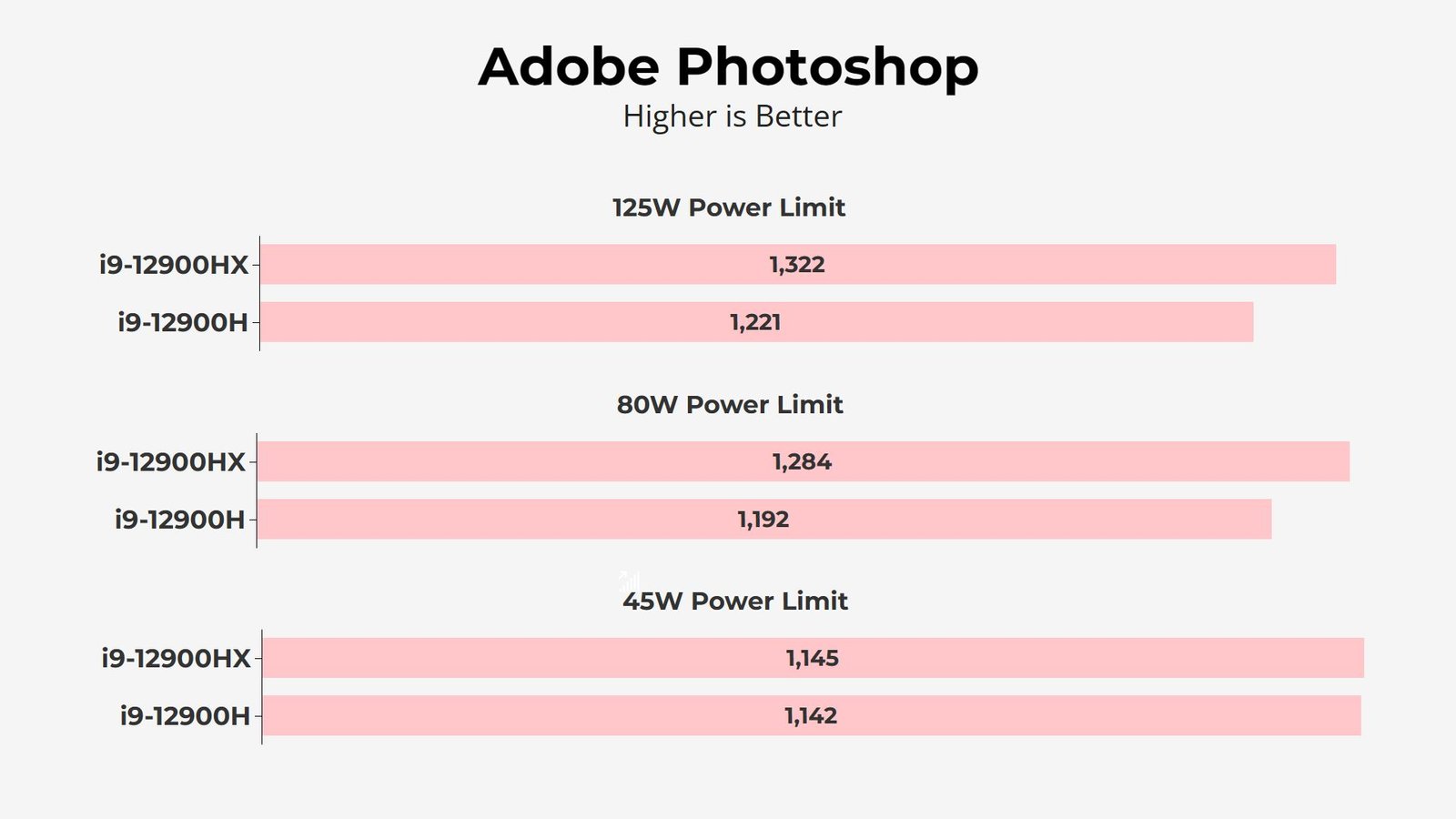Click i9-12900H label in 45W group
This screenshot has width=1456, height=819.
[x=186, y=716]
